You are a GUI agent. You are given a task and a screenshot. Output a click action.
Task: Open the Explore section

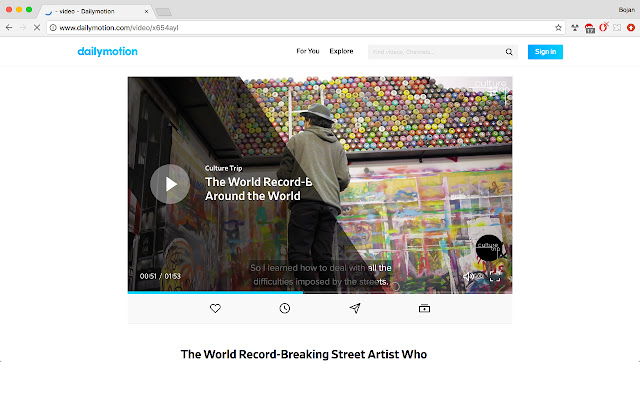tap(341, 51)
